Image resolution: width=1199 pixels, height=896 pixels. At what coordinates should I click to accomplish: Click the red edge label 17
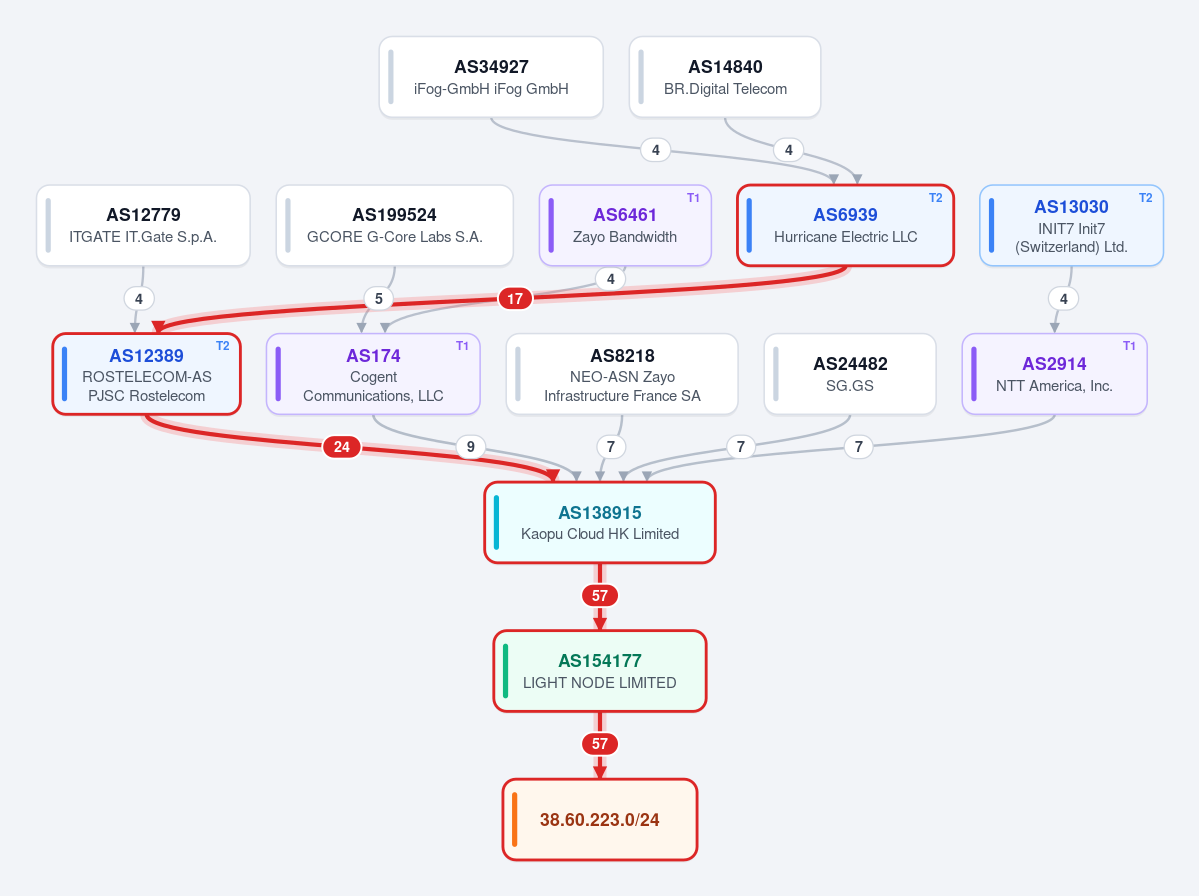pos(515,298)
